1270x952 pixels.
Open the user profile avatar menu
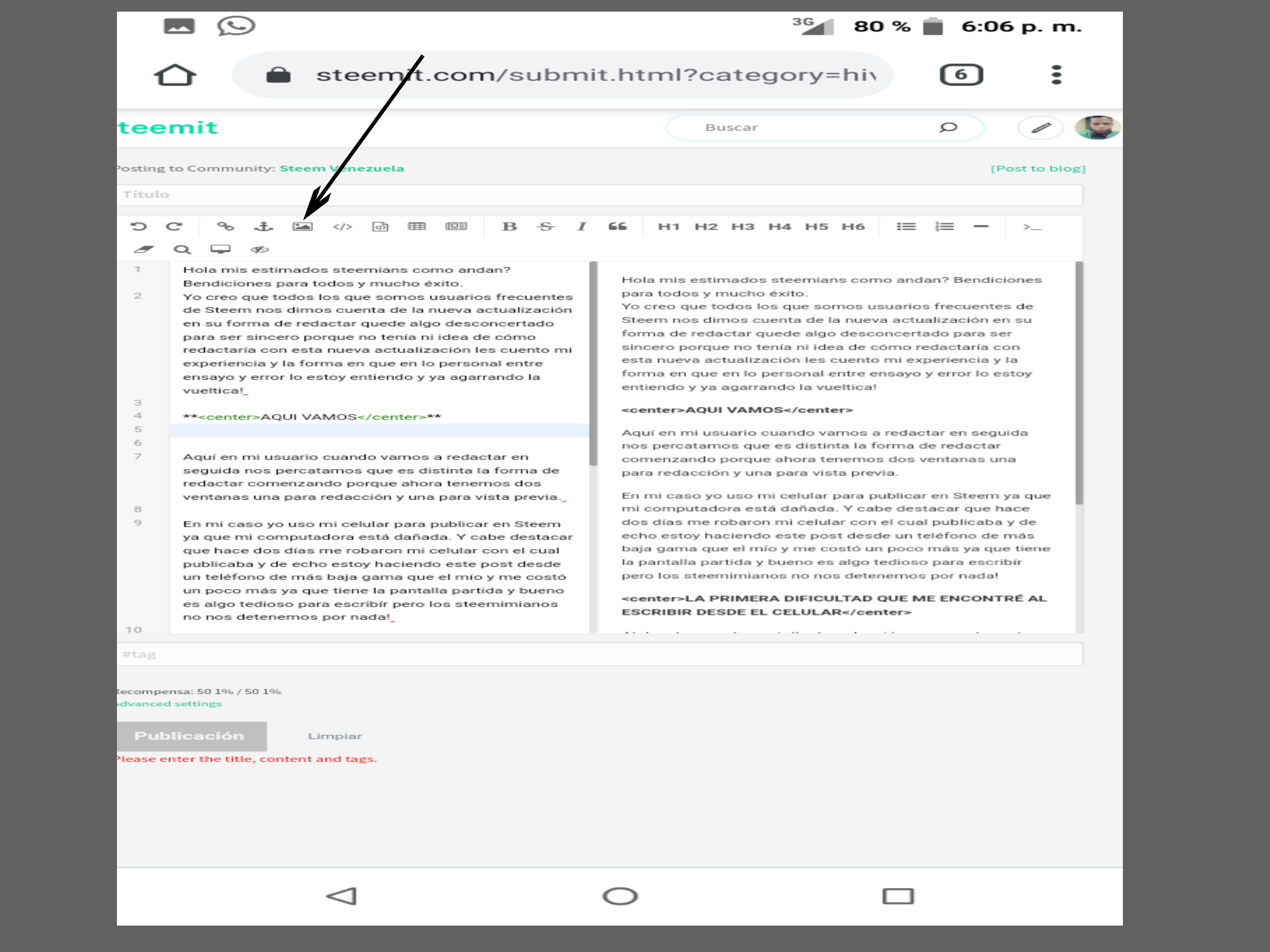point(1098,127)
